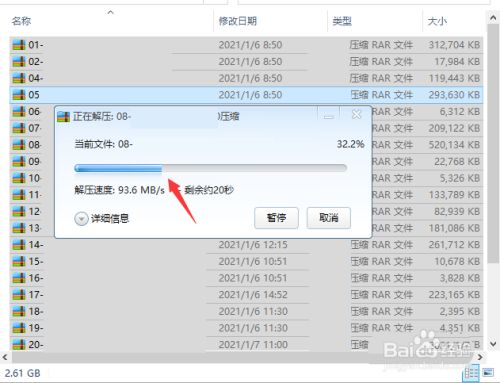Screen dimensions: 500x383
Task: Click size cell 312,704 KB
Action: (454, 45)
